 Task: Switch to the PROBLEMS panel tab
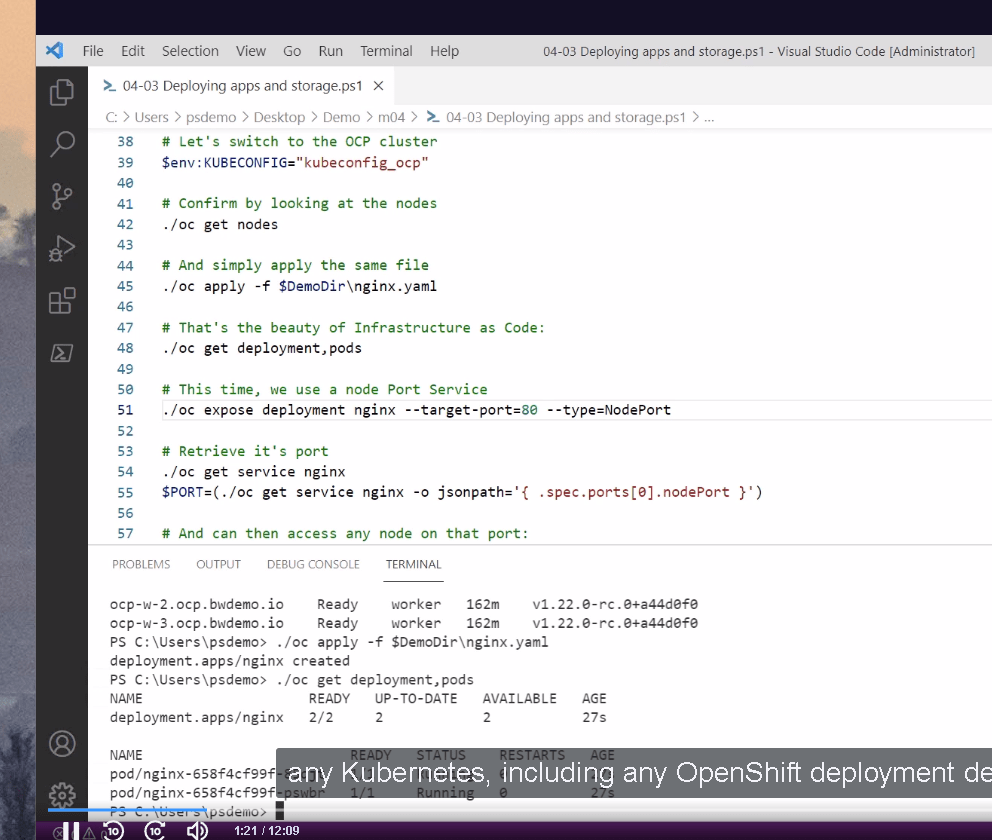[x=141, y=564]
